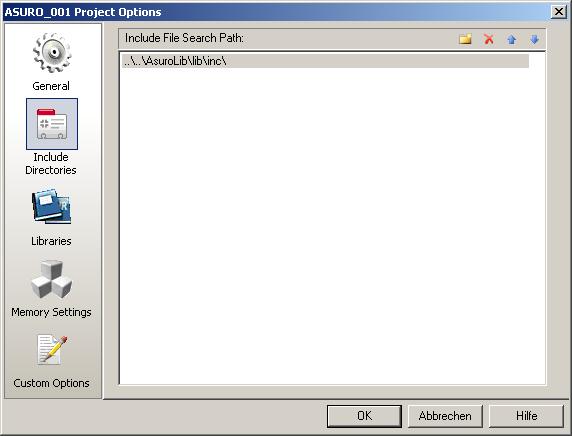Select the AsuroLib\lib\inc path entry

coord(325,61)
